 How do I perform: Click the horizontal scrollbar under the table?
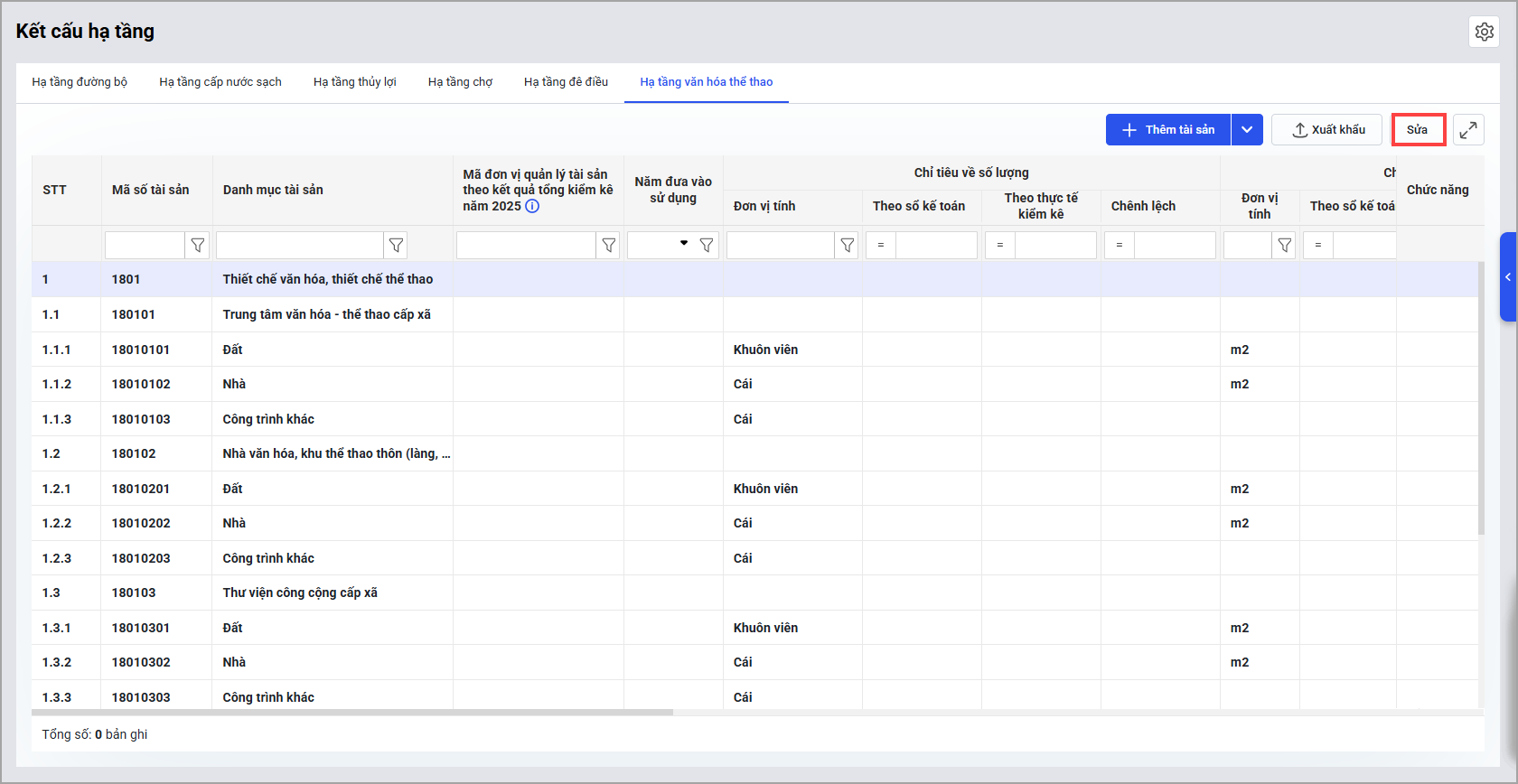point(352,713)
